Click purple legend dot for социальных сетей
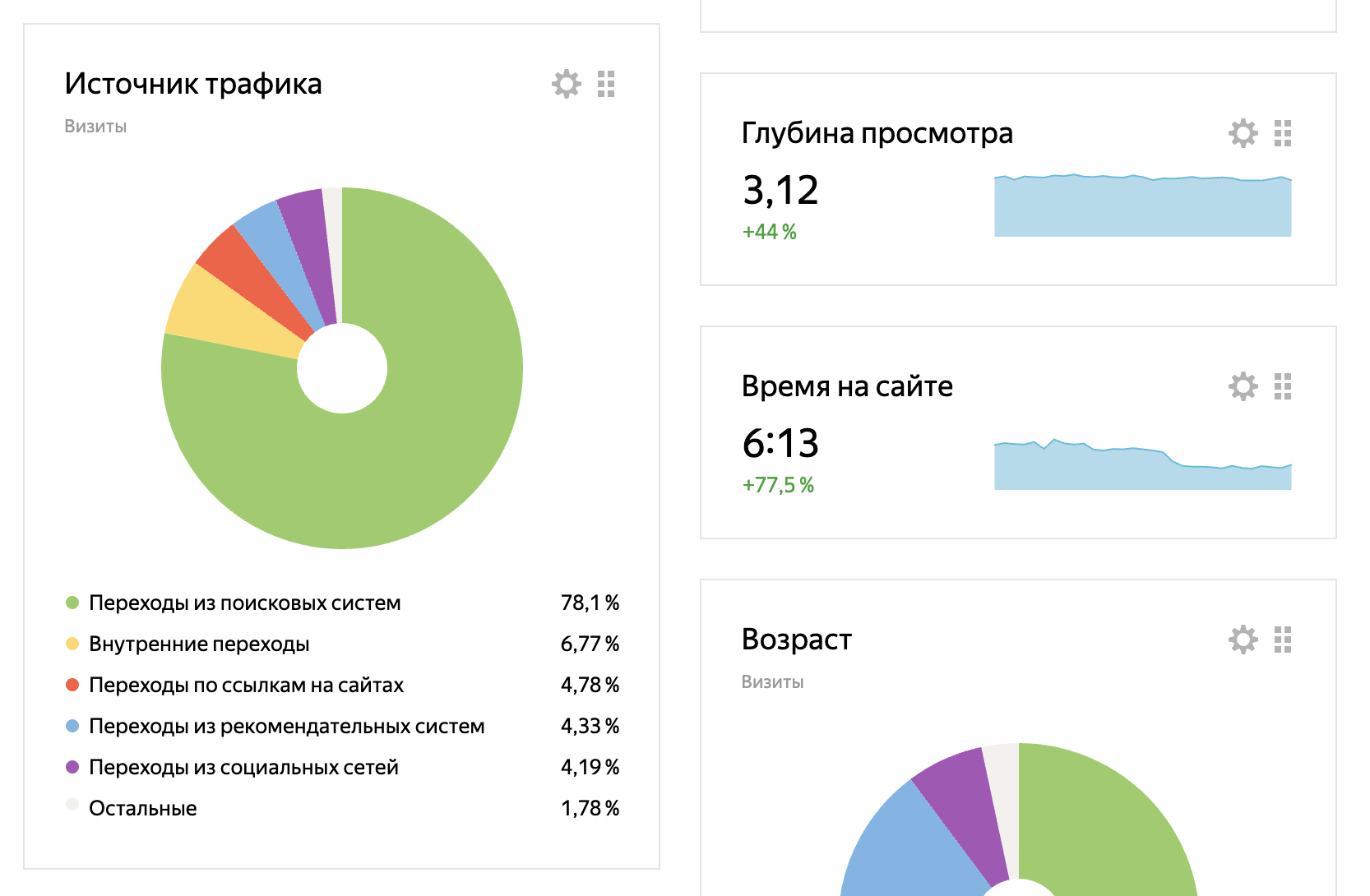This screenshot has width=1370, height=896. pos(72,767)
